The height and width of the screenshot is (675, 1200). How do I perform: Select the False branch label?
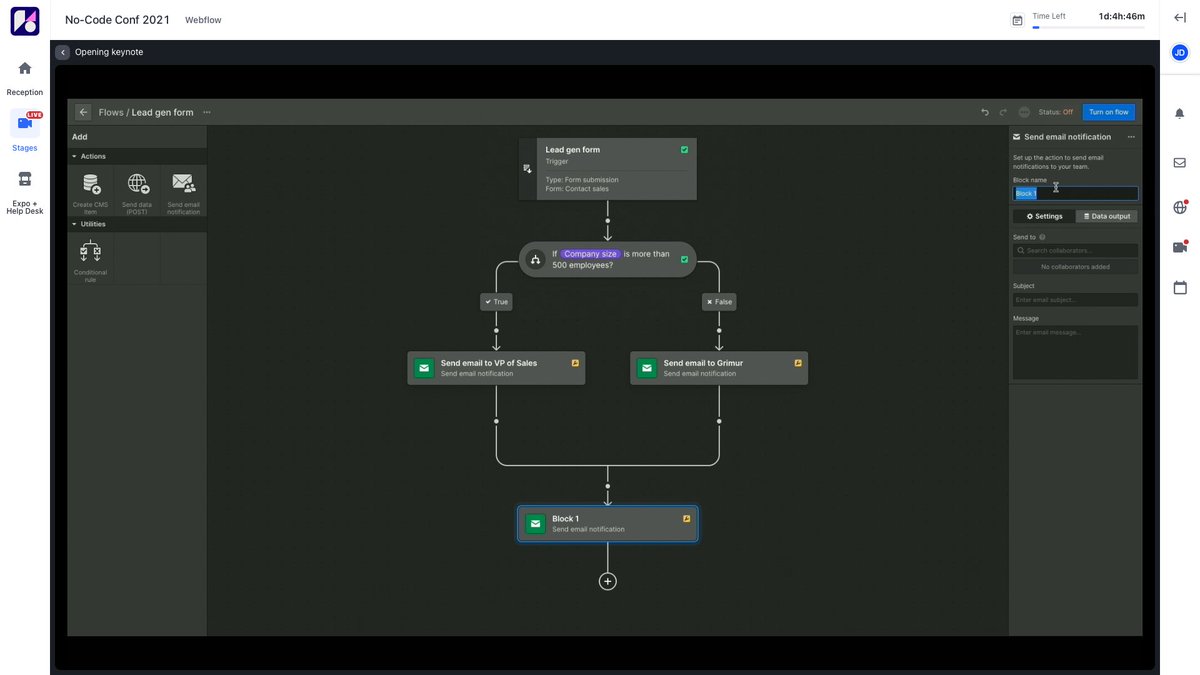tap(719, 301)
